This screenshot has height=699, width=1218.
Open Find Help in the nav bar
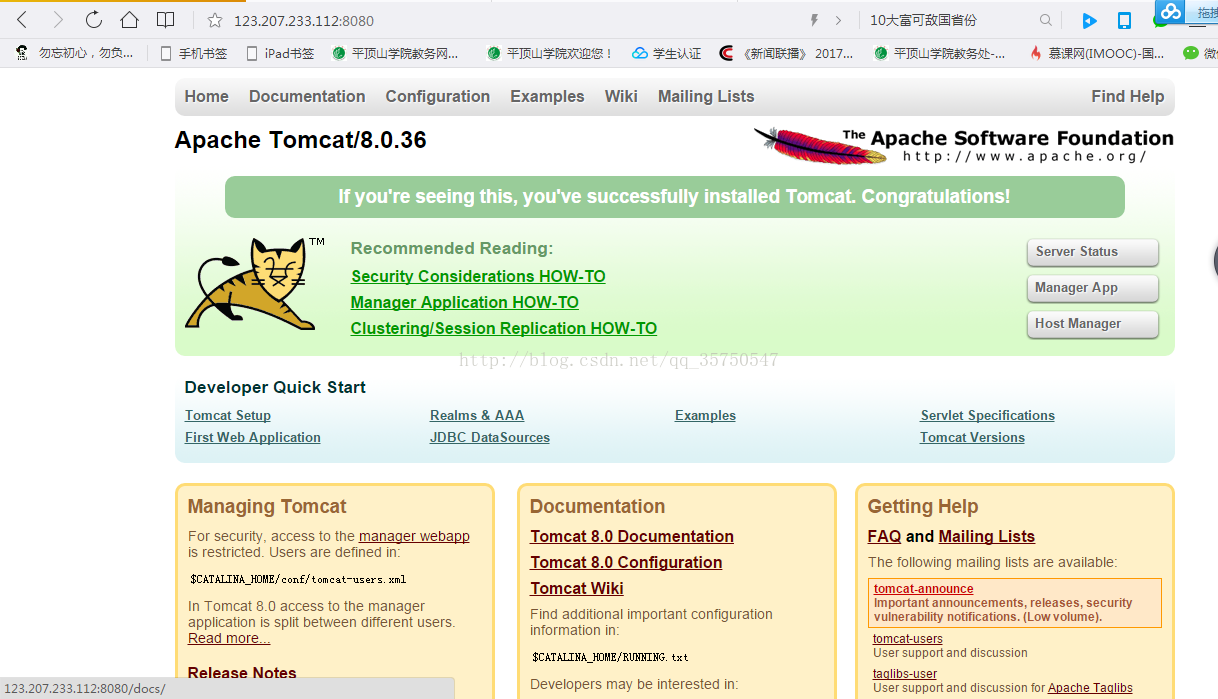pos(1128,96)
